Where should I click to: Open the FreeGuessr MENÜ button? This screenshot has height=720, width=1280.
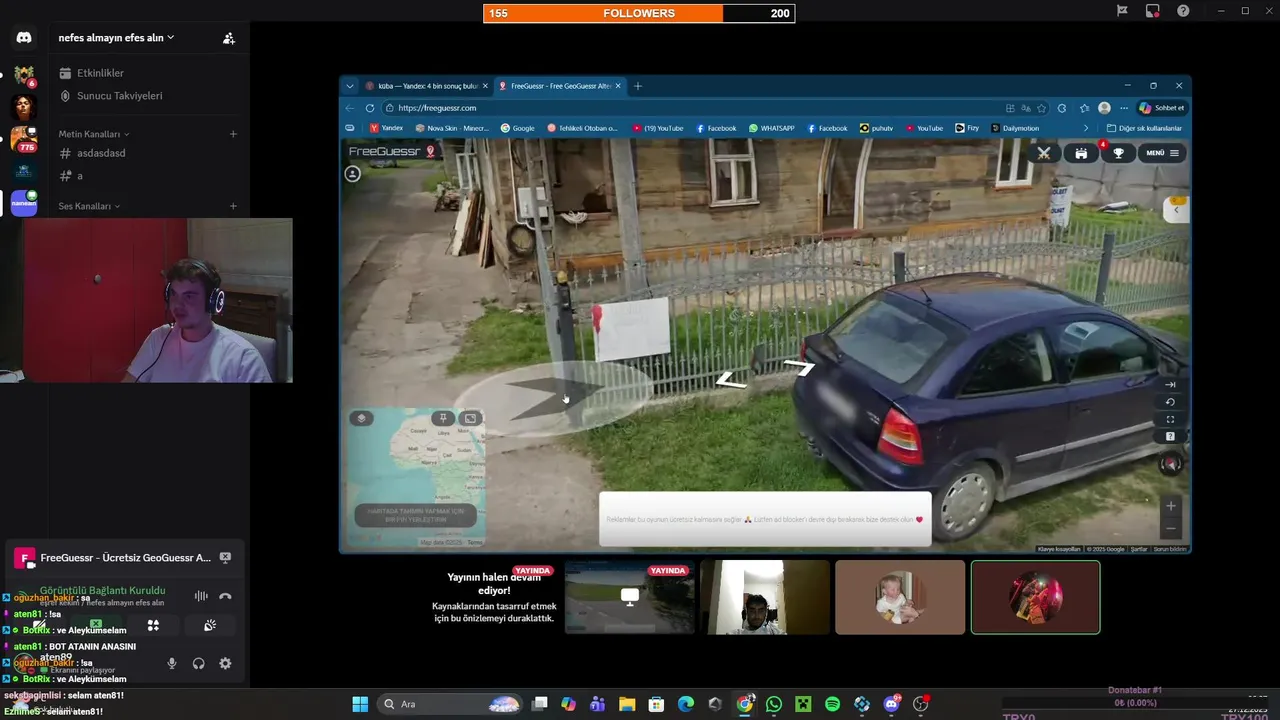(1162, 153)
